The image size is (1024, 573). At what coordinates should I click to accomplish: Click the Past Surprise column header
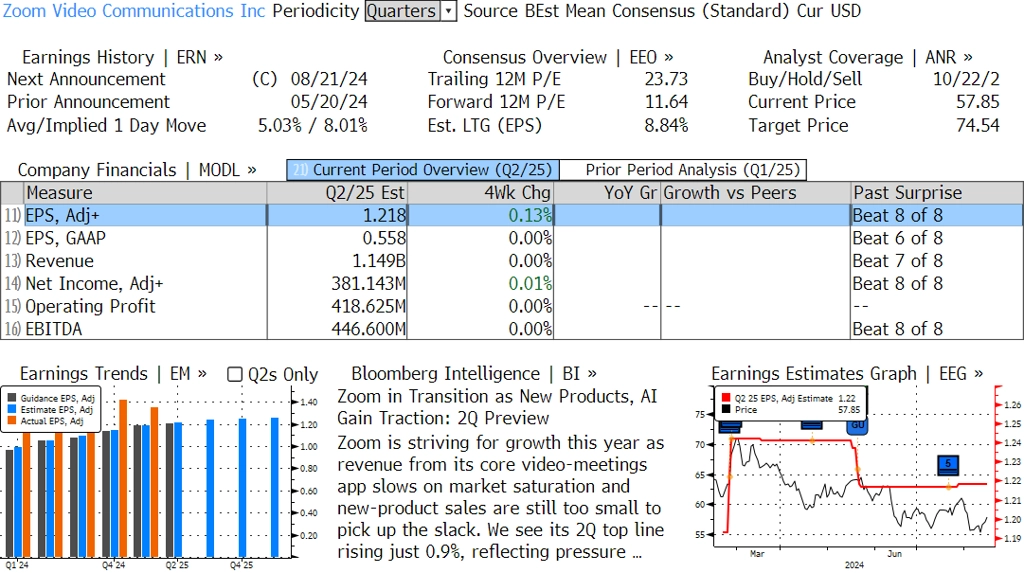click(x=937, y=193)
